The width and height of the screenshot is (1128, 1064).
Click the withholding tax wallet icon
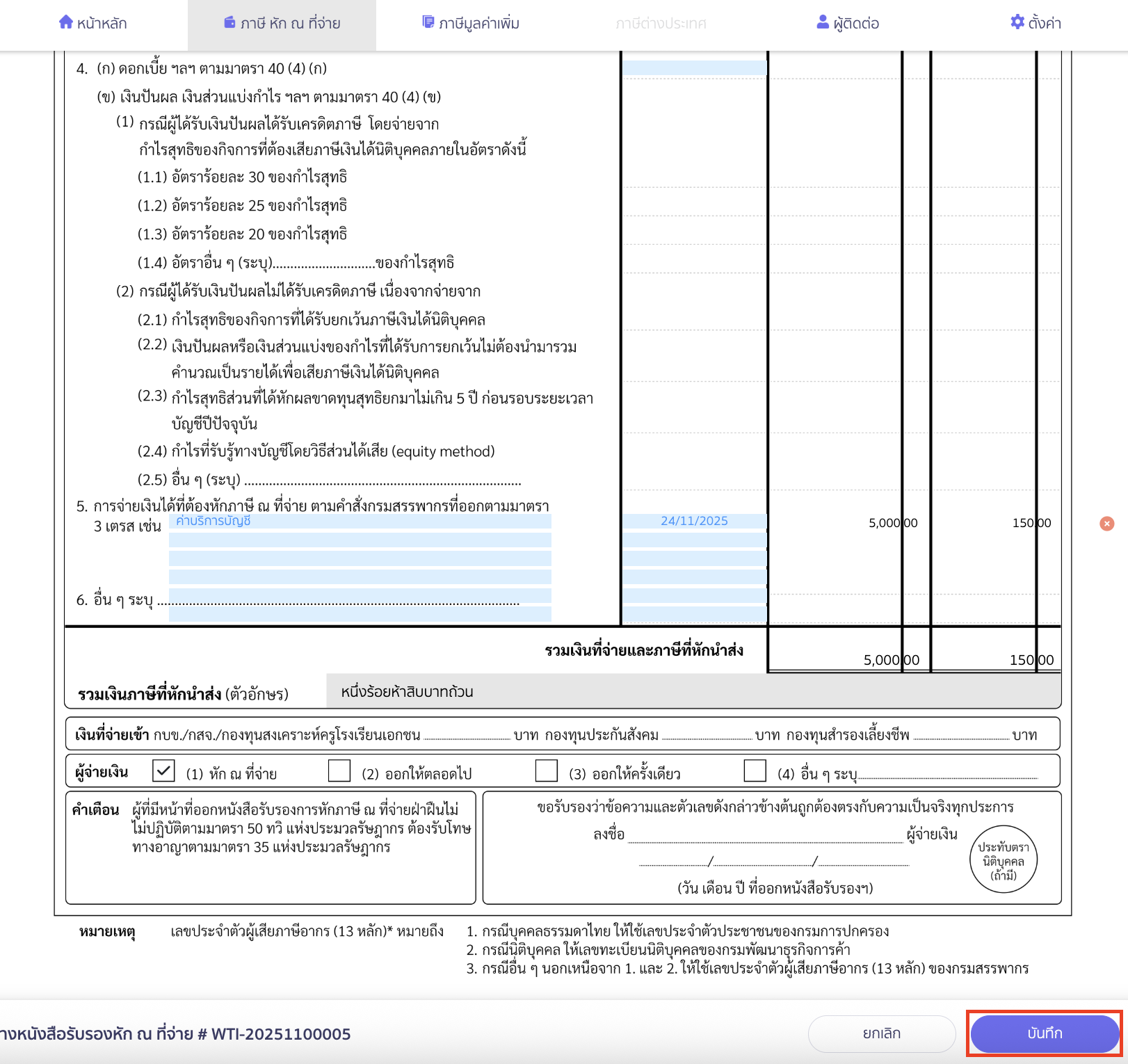(x=229, y=22)
